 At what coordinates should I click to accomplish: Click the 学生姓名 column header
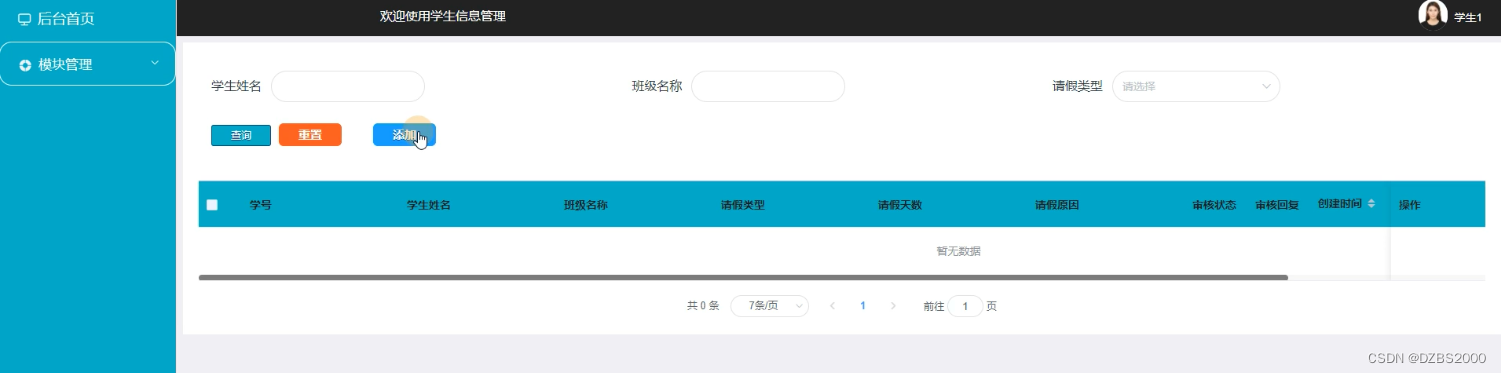(x=429, y=205)
